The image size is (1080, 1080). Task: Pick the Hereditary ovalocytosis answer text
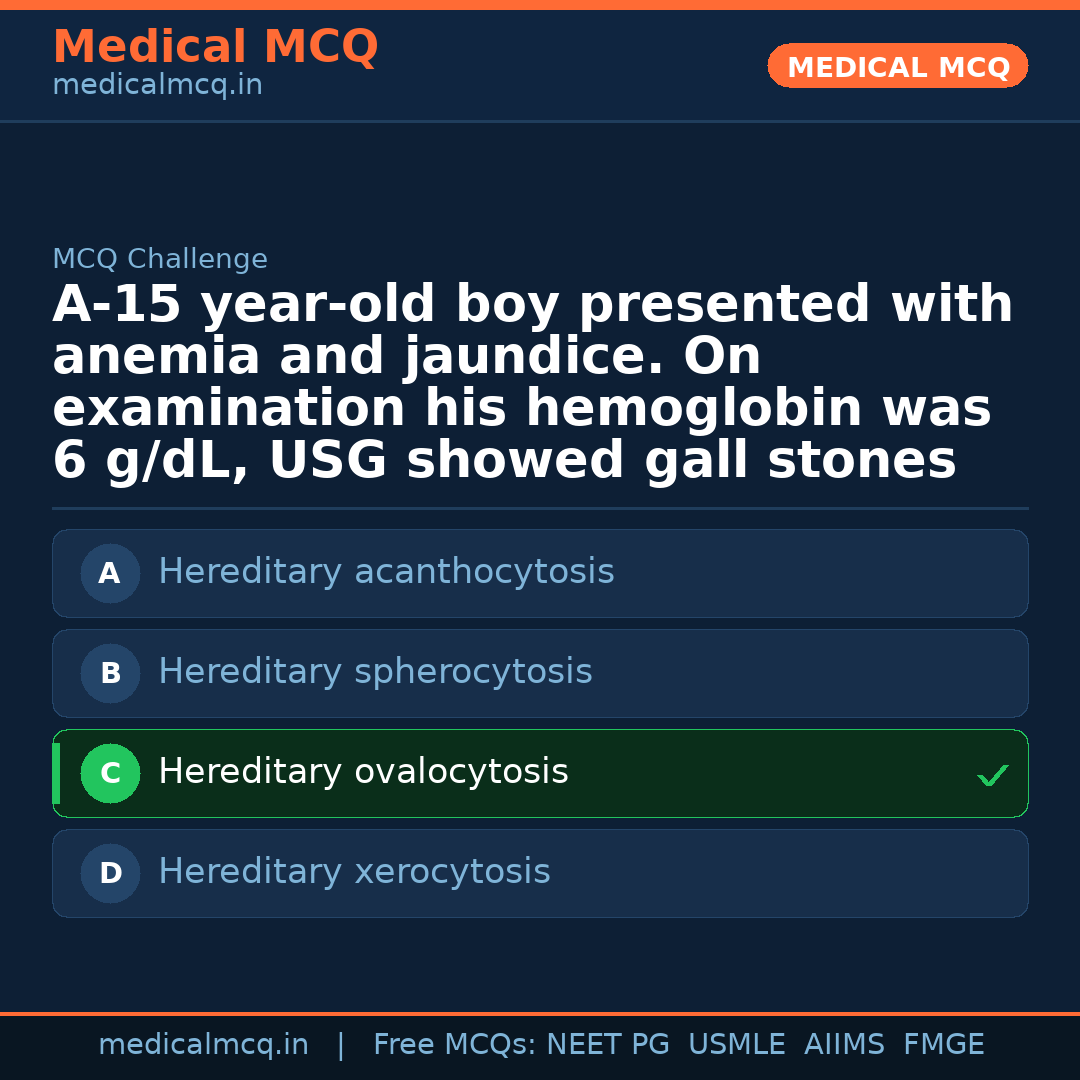[x=363, y=772]
